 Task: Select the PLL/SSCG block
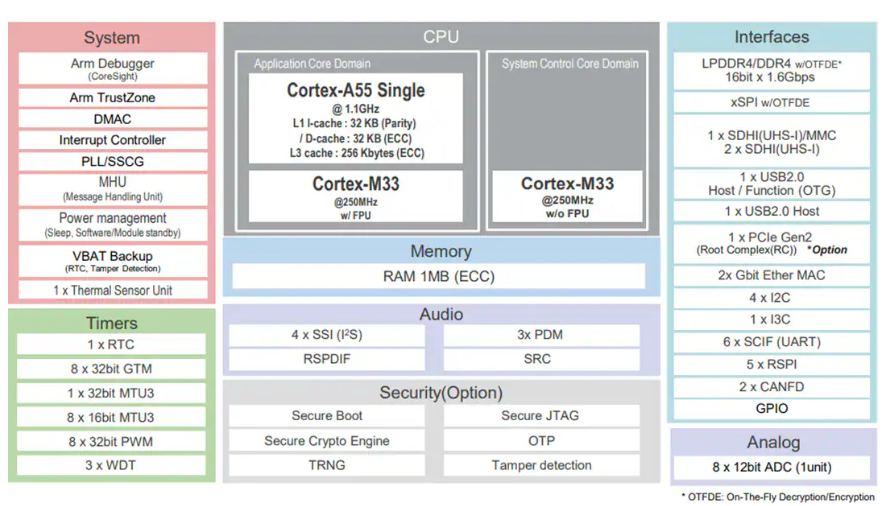tap(112, 161)
